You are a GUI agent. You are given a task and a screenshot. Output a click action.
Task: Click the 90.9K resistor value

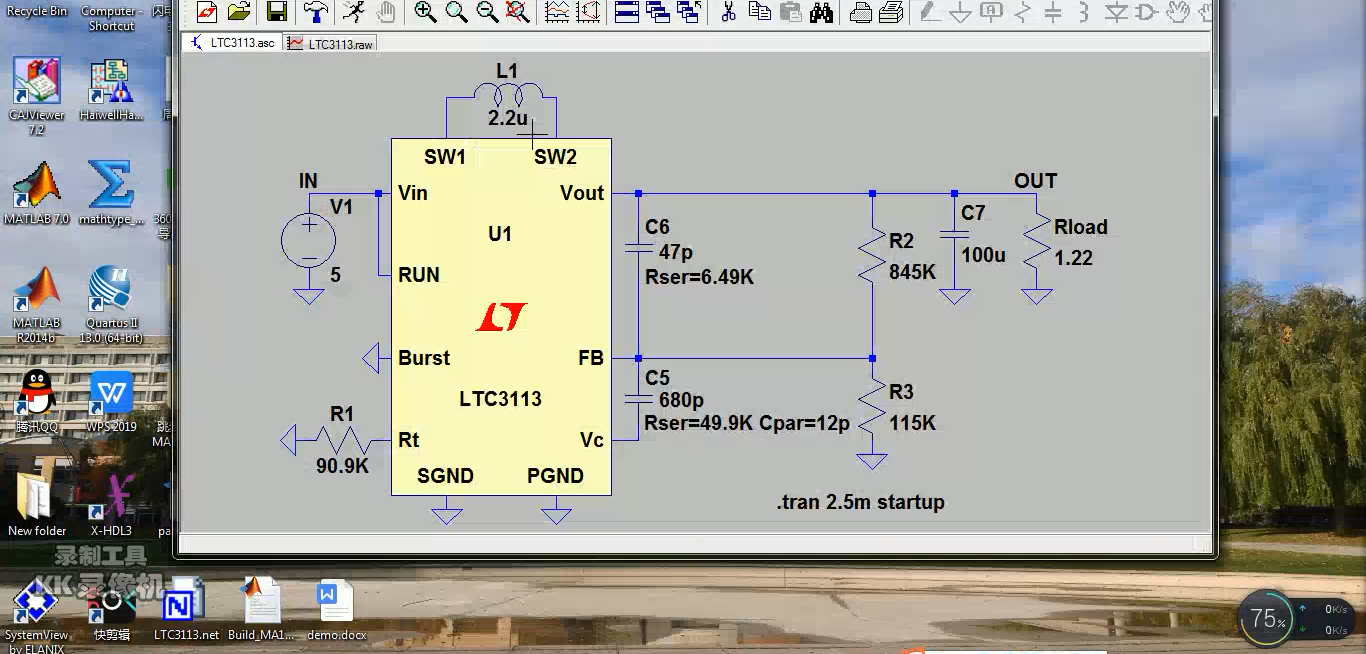coord(343,466)
